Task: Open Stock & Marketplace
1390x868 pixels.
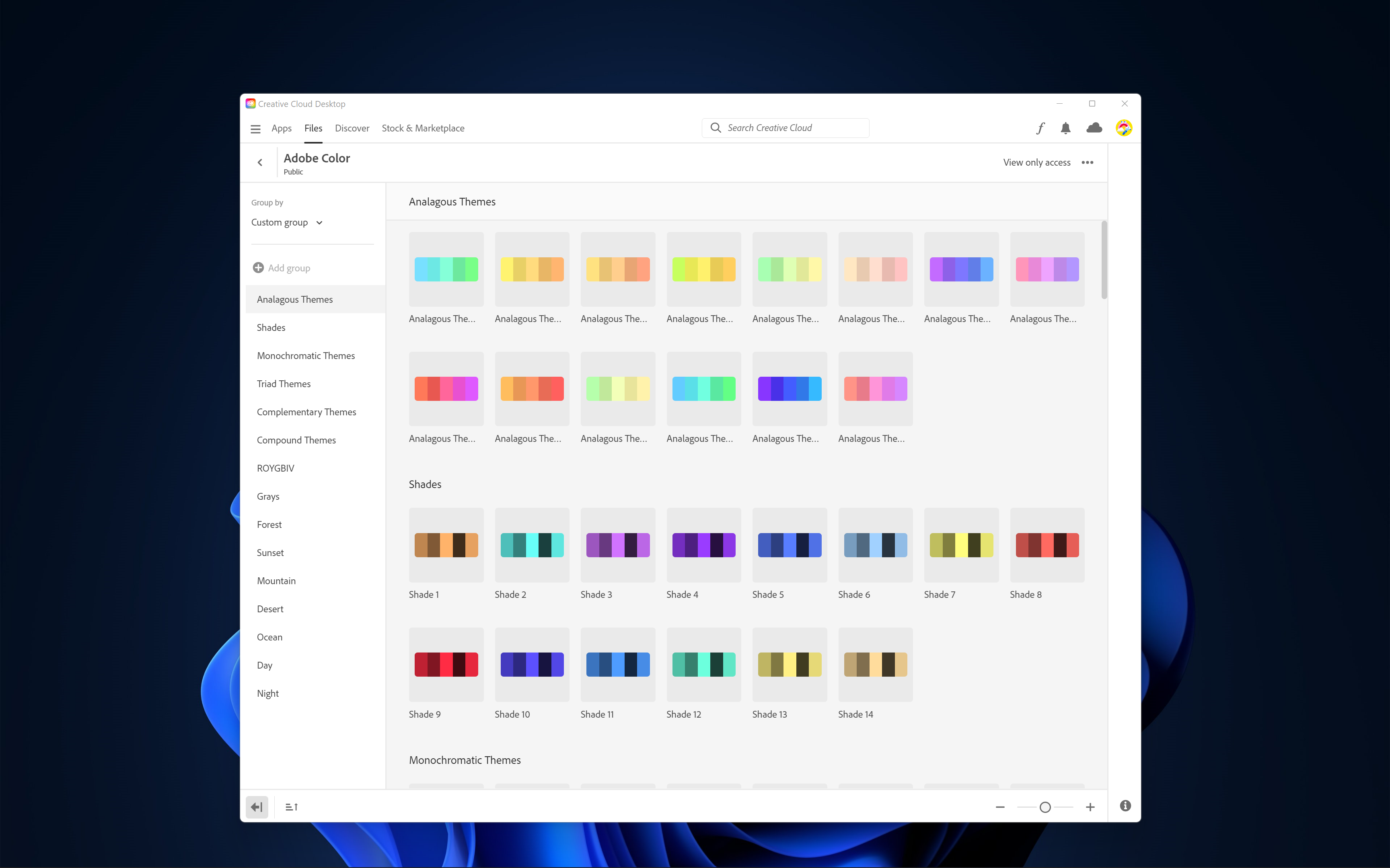Action: 423,128
